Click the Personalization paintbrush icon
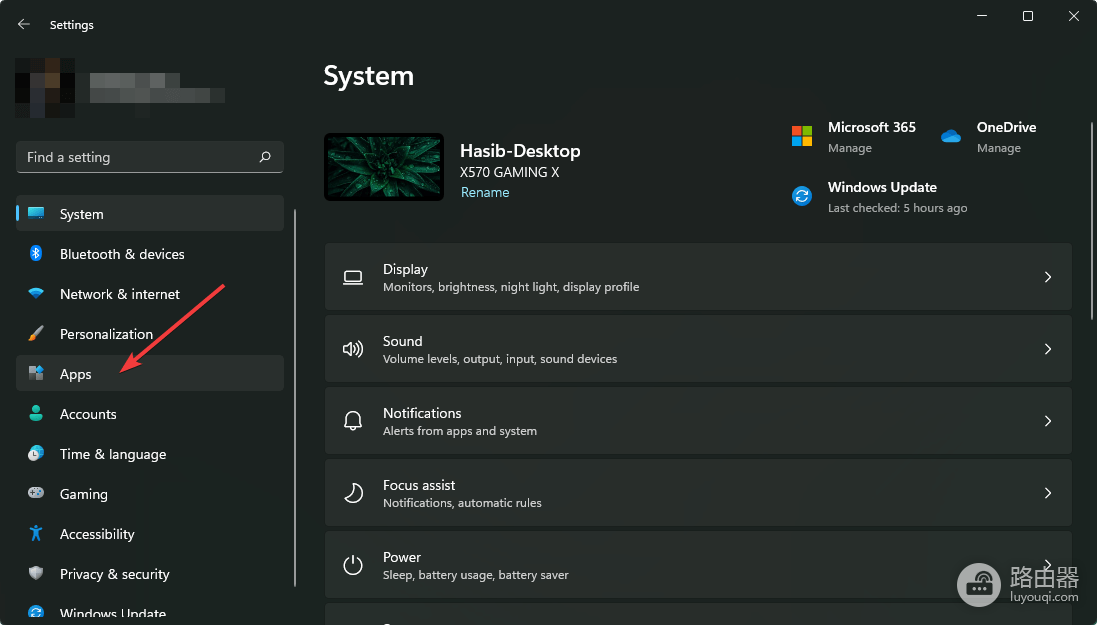Viewport: 1097px width, 625px height. point(36,333)
